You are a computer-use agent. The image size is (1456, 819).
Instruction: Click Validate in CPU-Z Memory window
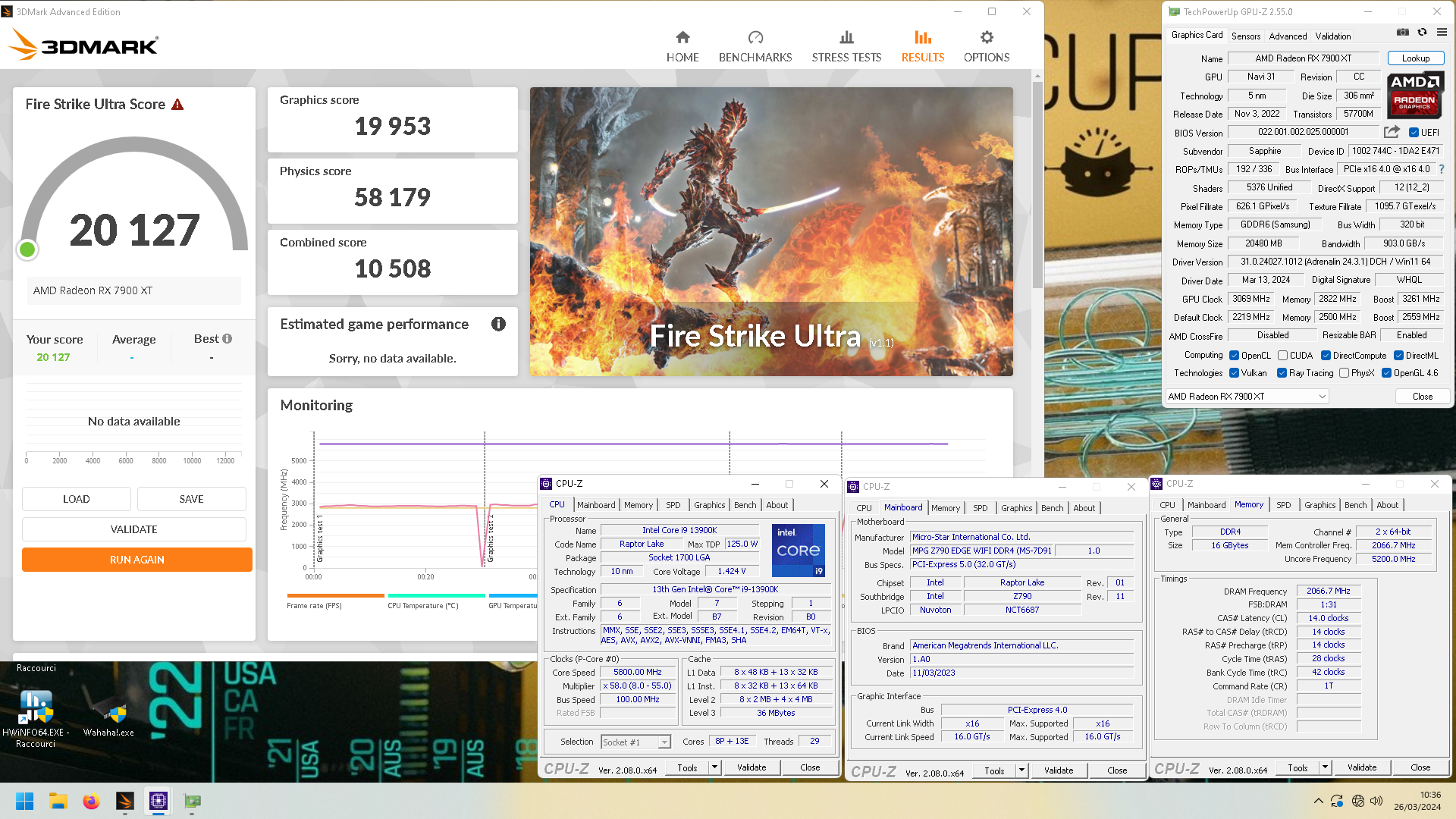(1361, 767)
